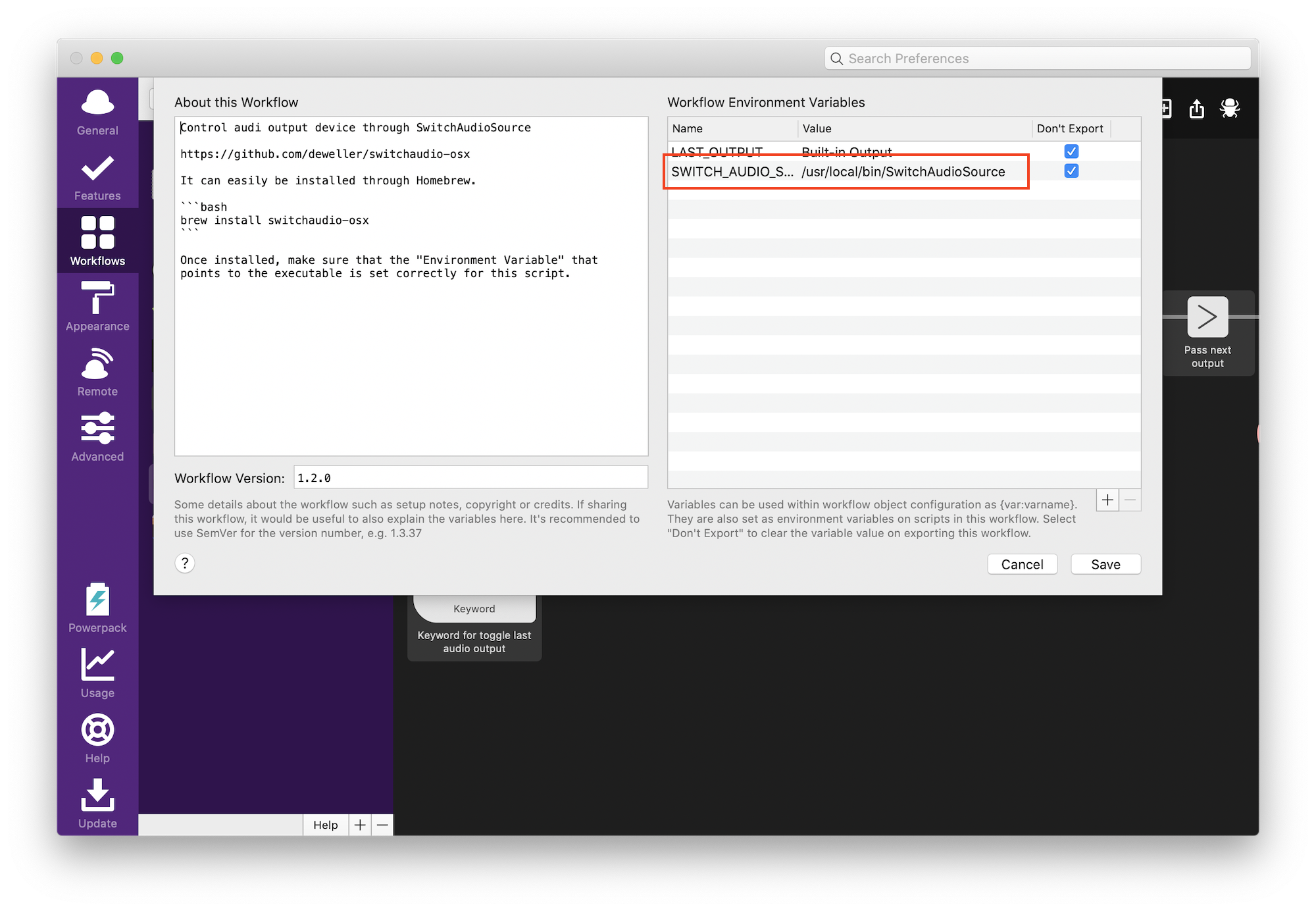Uncheck Don't Export for SWITCH_AUDIO_S variable

click(1071, 171)
